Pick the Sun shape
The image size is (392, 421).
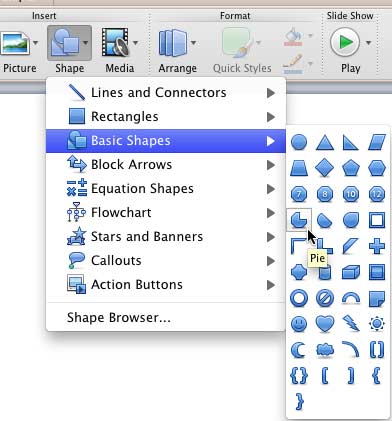[x=377, y=324]
